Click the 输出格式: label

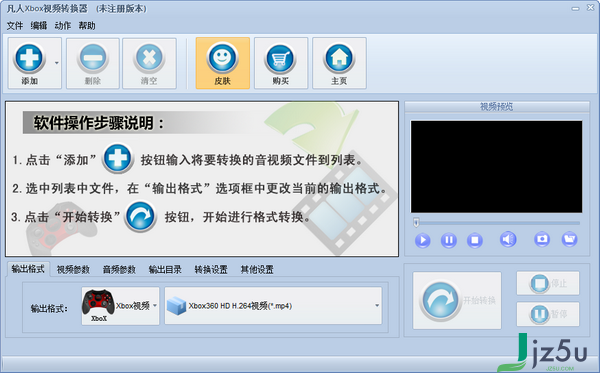(49, 309)
